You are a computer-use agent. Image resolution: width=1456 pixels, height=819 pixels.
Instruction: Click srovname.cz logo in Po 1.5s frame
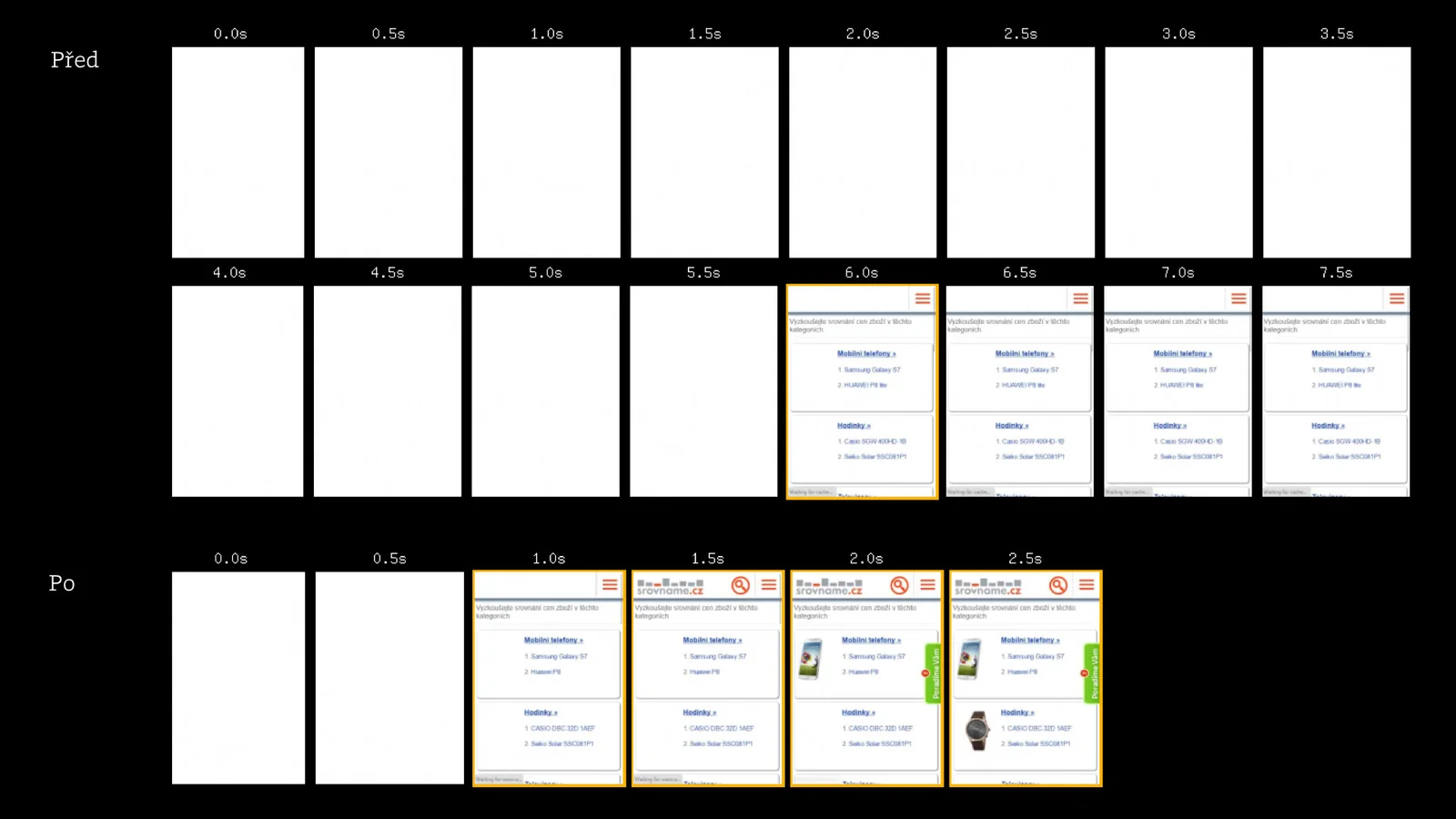pos(671,587)
